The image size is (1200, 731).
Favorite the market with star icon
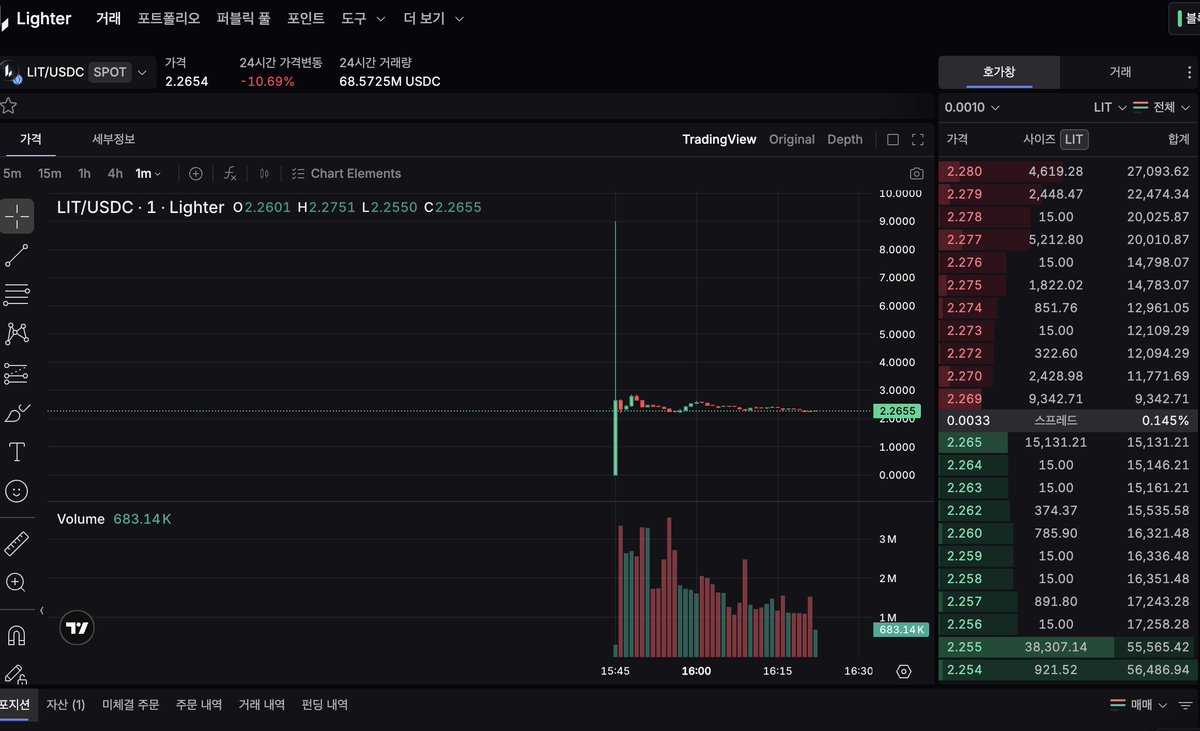[9, 106]
